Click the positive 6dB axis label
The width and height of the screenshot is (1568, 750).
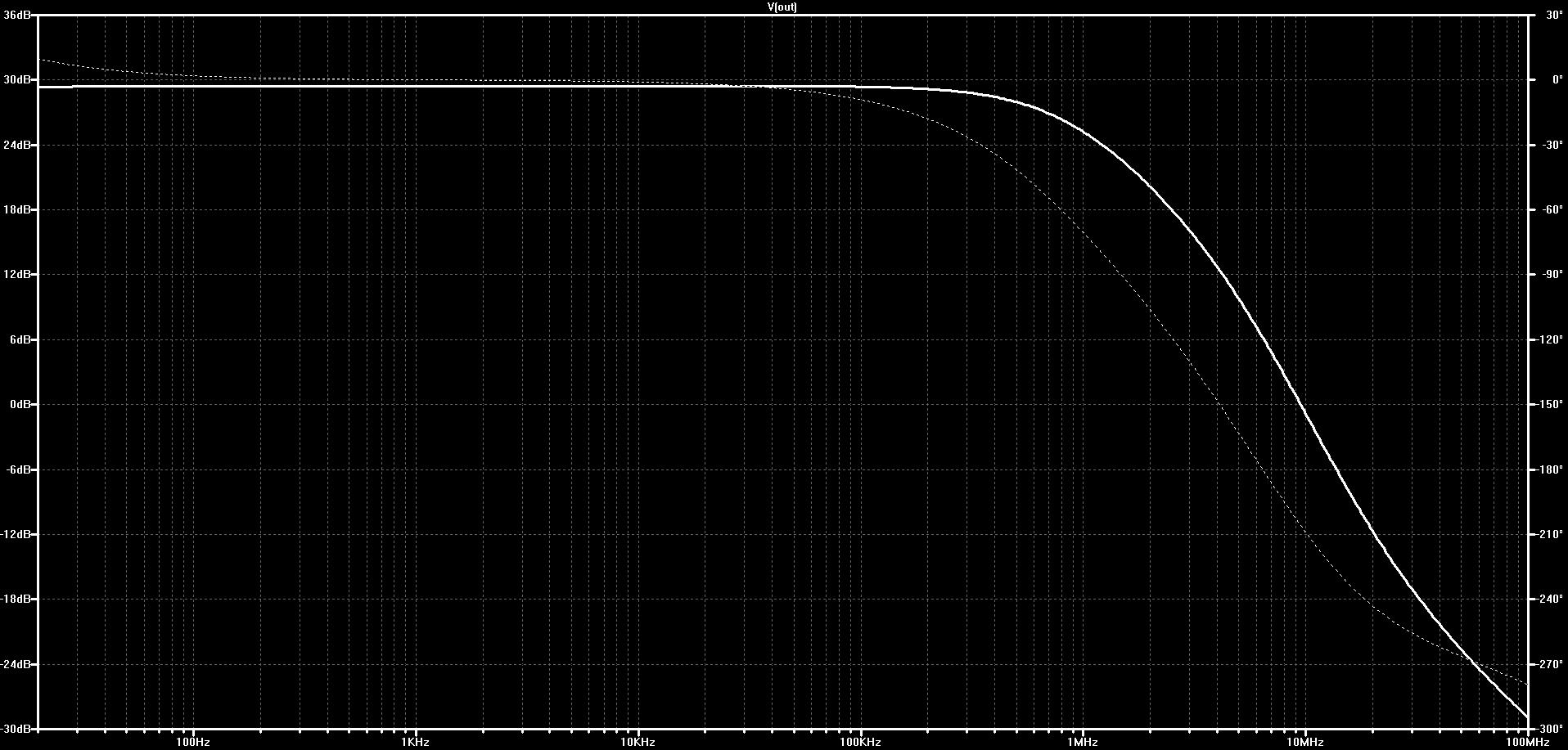(x=20, y=339)
